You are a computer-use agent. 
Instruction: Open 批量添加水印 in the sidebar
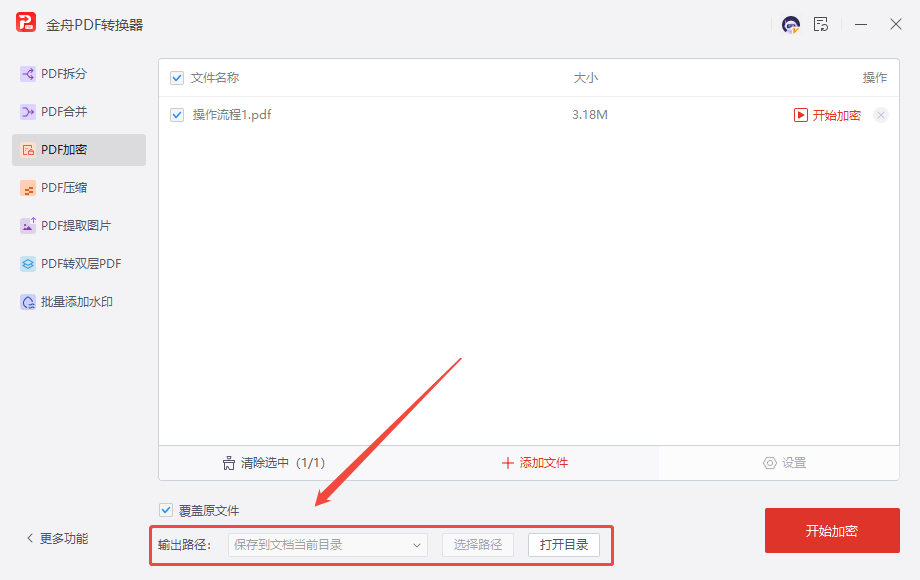[79, 302]
